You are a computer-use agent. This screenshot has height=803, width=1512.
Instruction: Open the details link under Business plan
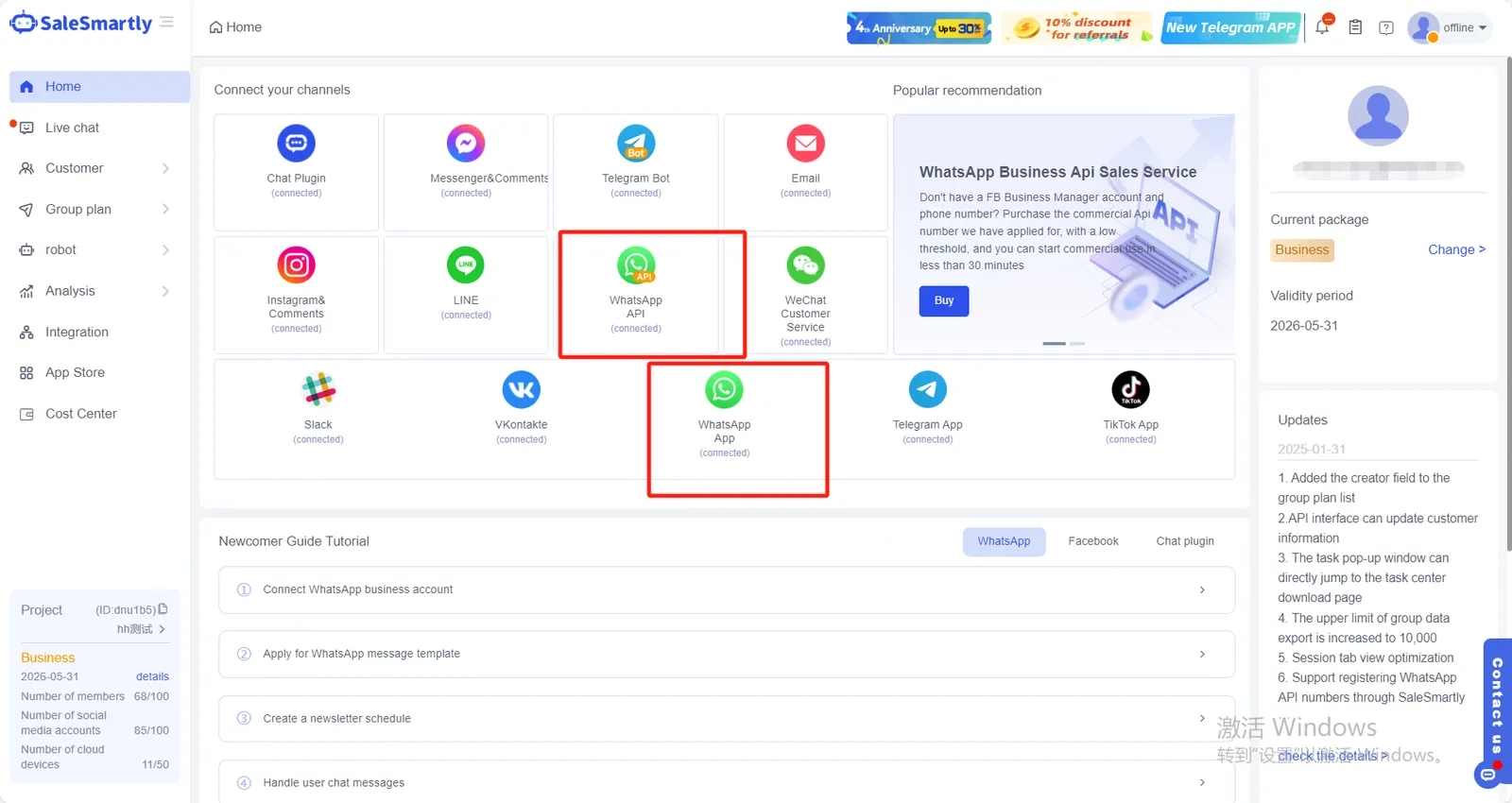pyautogui.click(x=152, y=676)
